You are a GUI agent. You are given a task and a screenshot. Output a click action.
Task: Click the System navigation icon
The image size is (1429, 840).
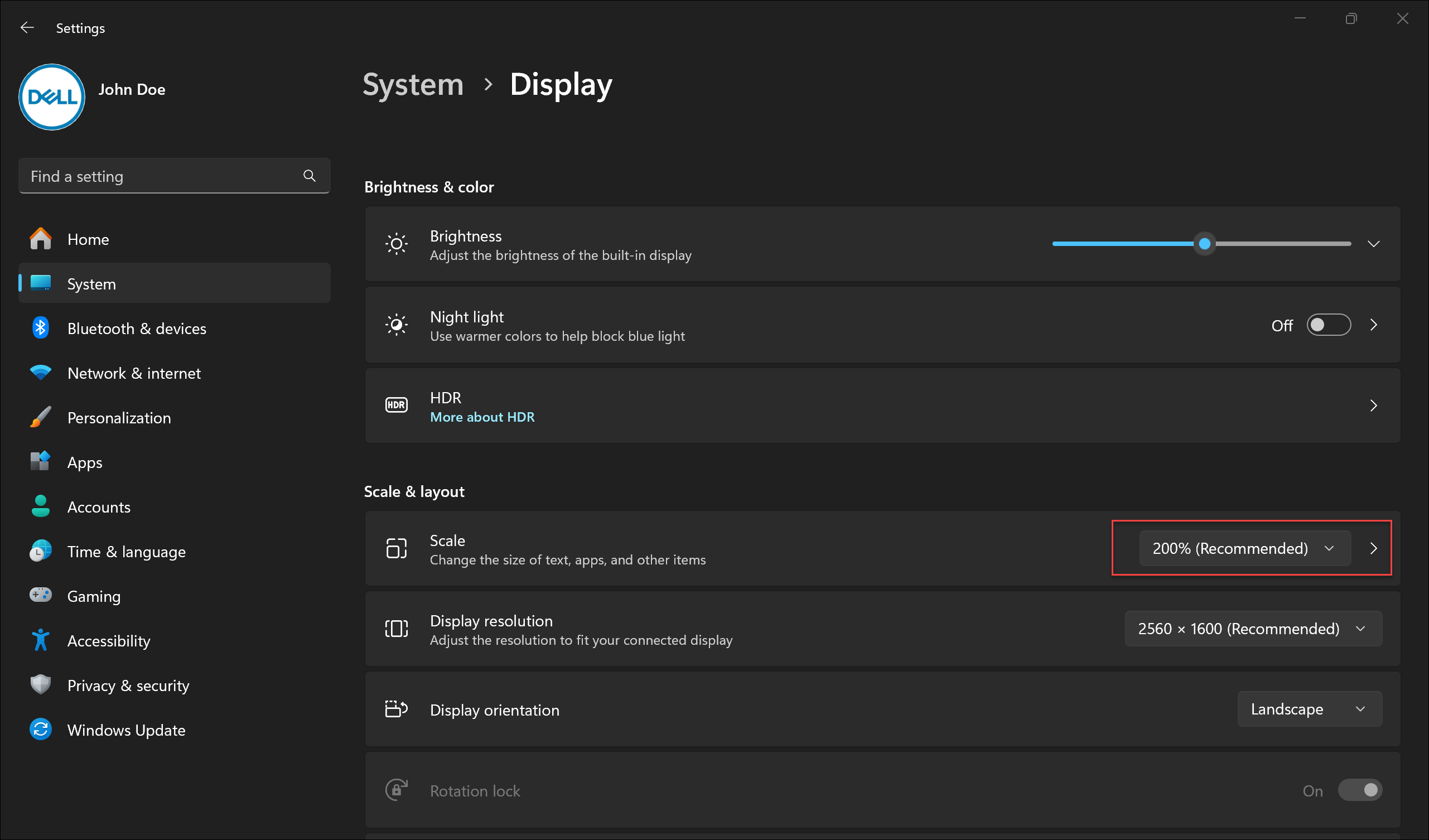(x=42, y=283)
